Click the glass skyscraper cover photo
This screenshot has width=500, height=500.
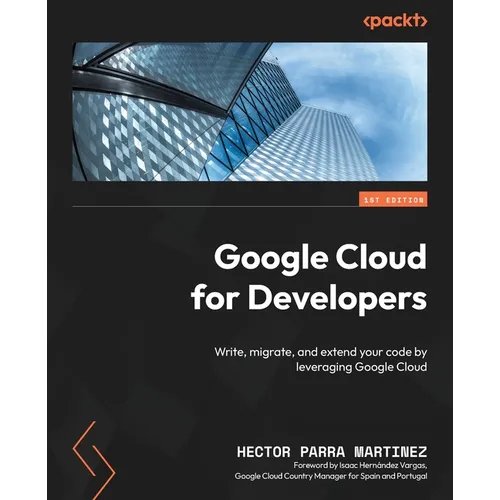250,112
